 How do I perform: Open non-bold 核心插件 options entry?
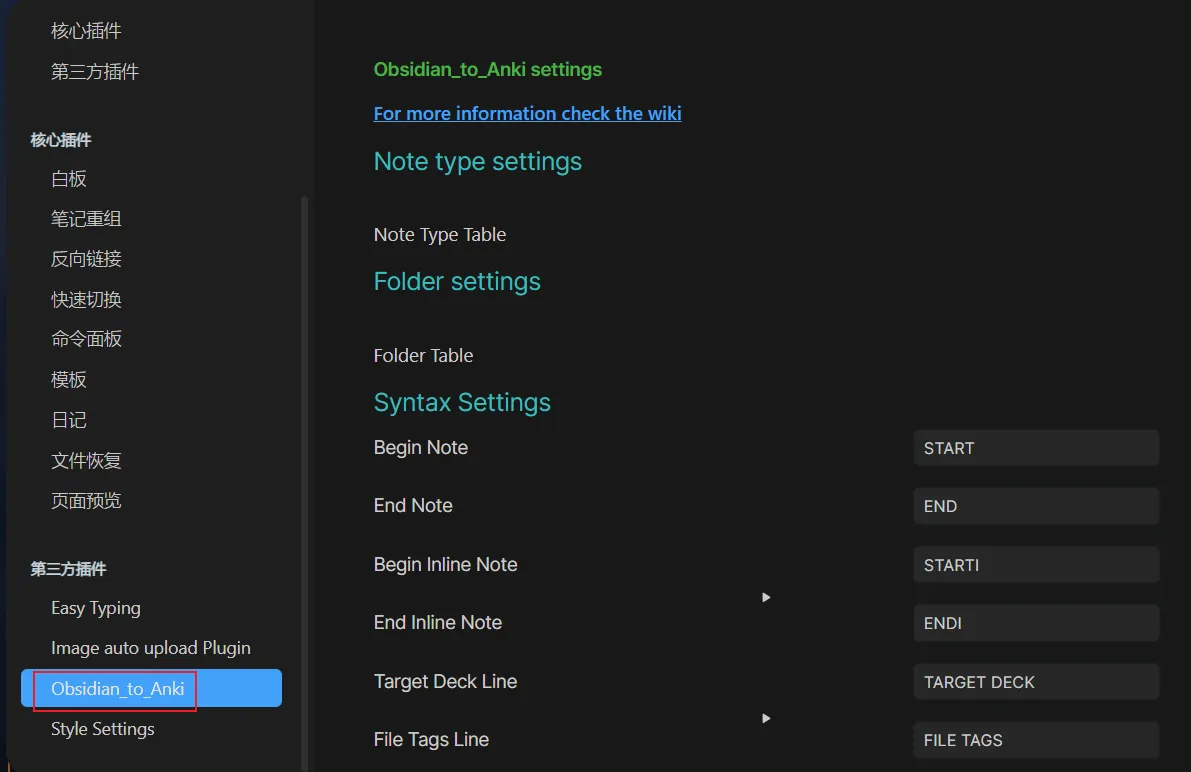coord(86,30)
